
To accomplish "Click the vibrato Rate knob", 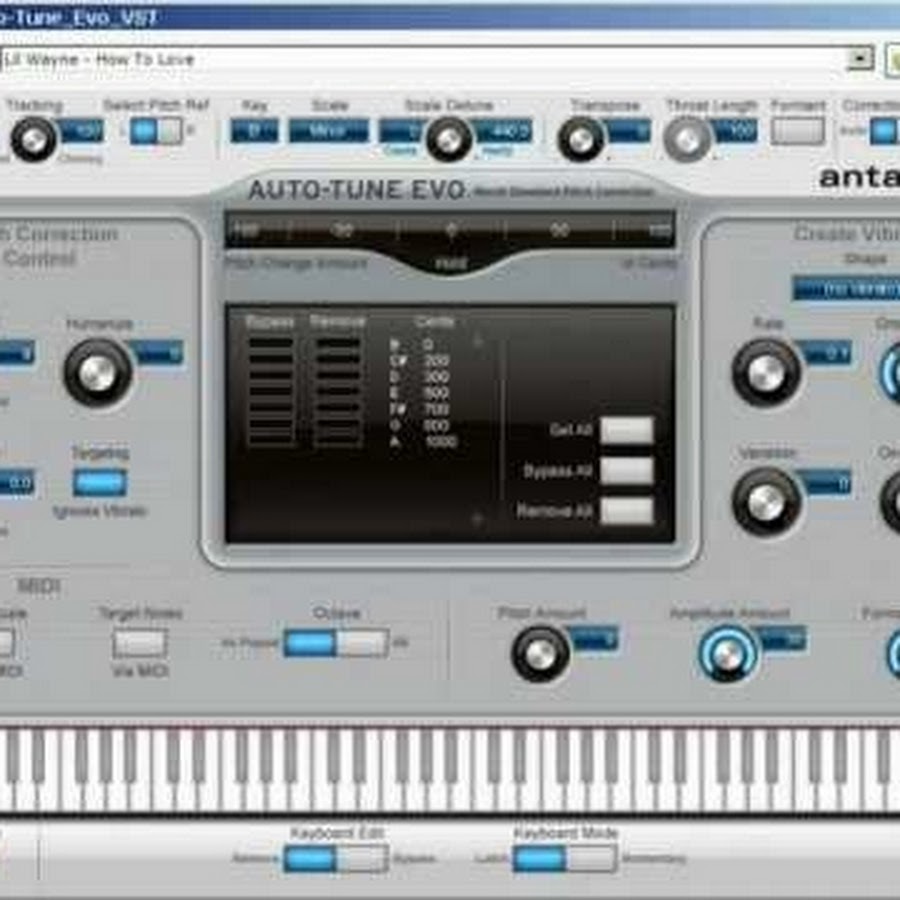I will pyautogui.click(x=766, y=372).
